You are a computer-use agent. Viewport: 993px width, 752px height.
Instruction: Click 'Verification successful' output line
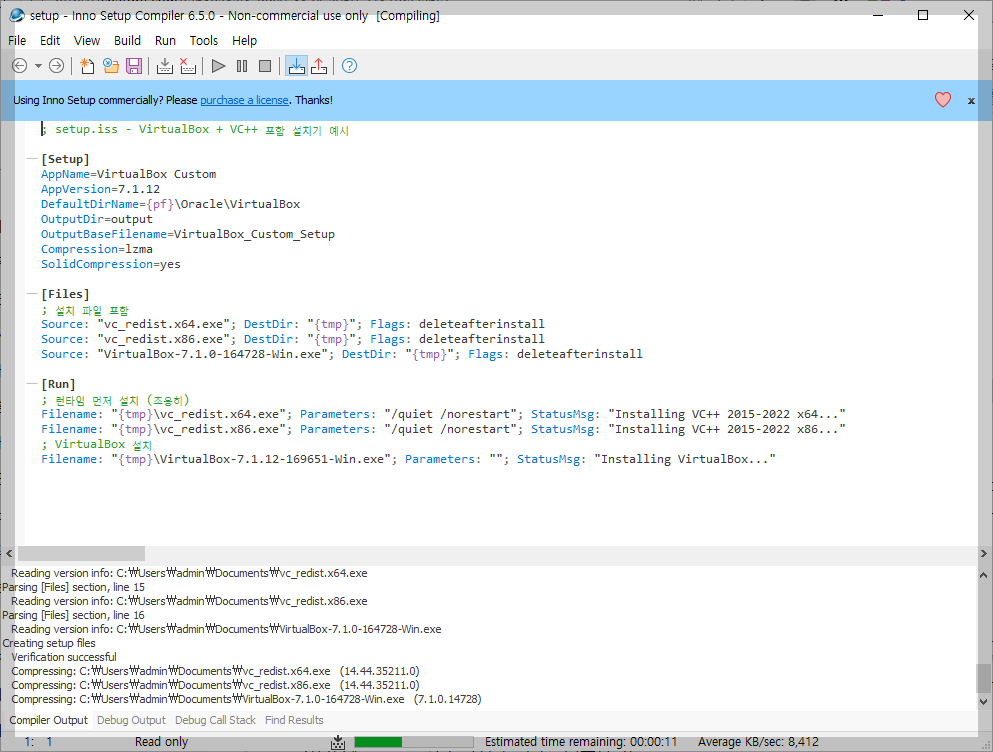(x=64, y=657)
